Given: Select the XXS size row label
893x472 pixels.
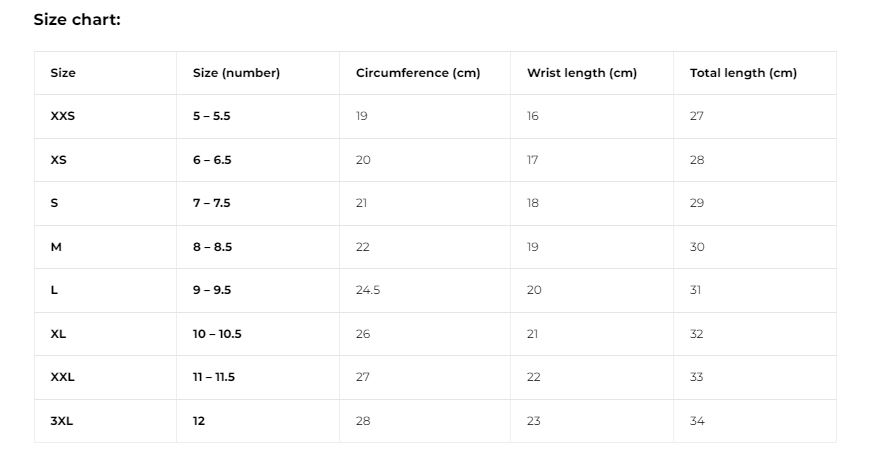Looking at the screenshot, I should 63,116.
